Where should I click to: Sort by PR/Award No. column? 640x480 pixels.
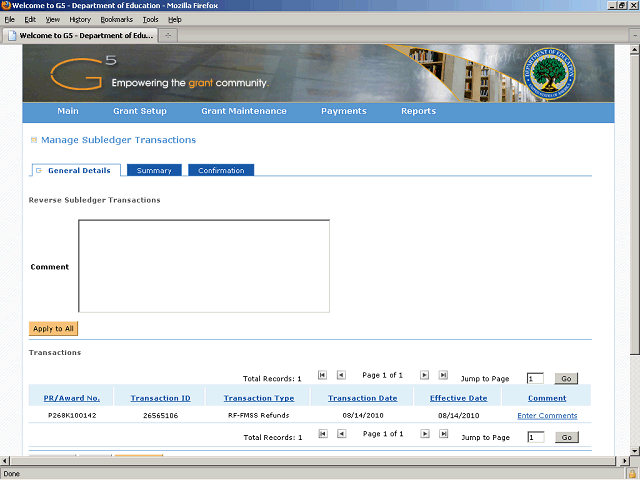click(71, 398)
